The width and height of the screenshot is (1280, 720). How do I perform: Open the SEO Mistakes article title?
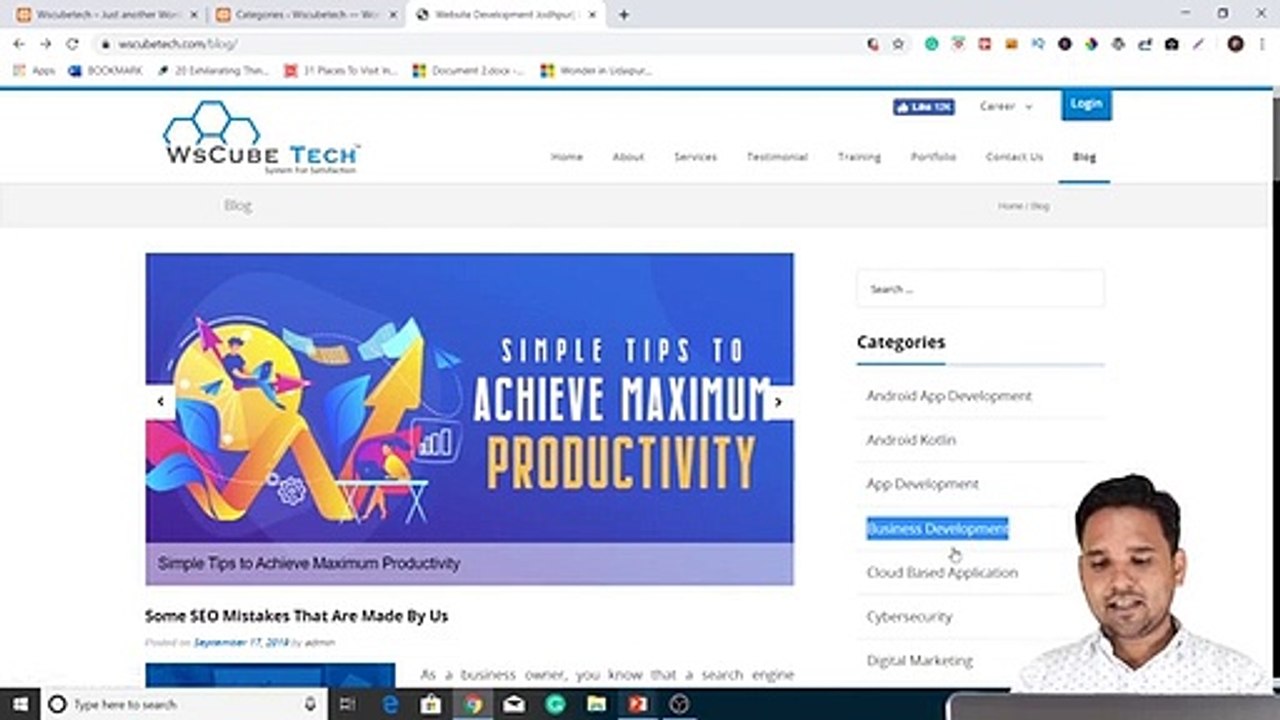pos(296,616)
